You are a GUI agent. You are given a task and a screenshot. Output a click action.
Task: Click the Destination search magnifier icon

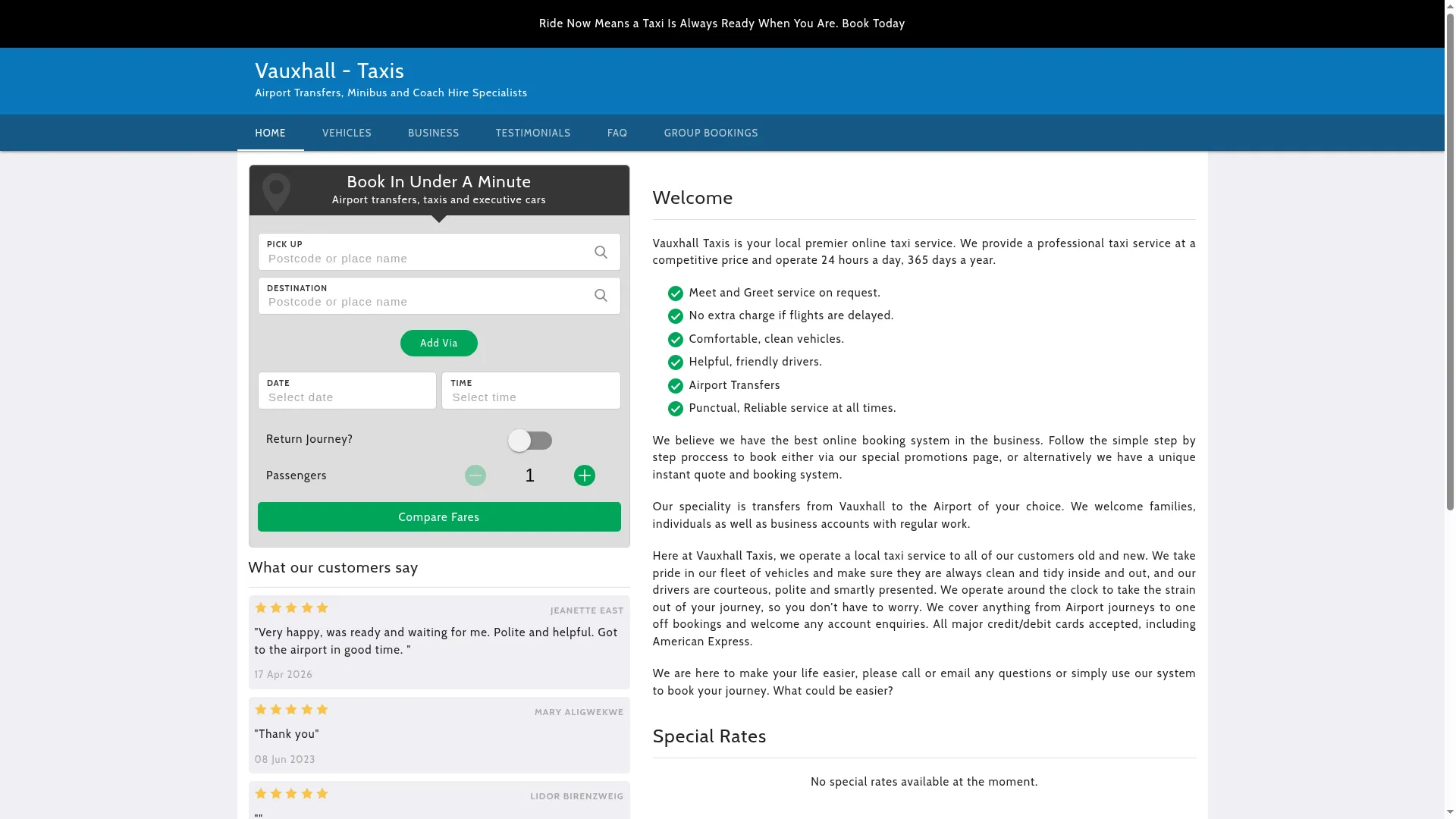coord(601,296)
